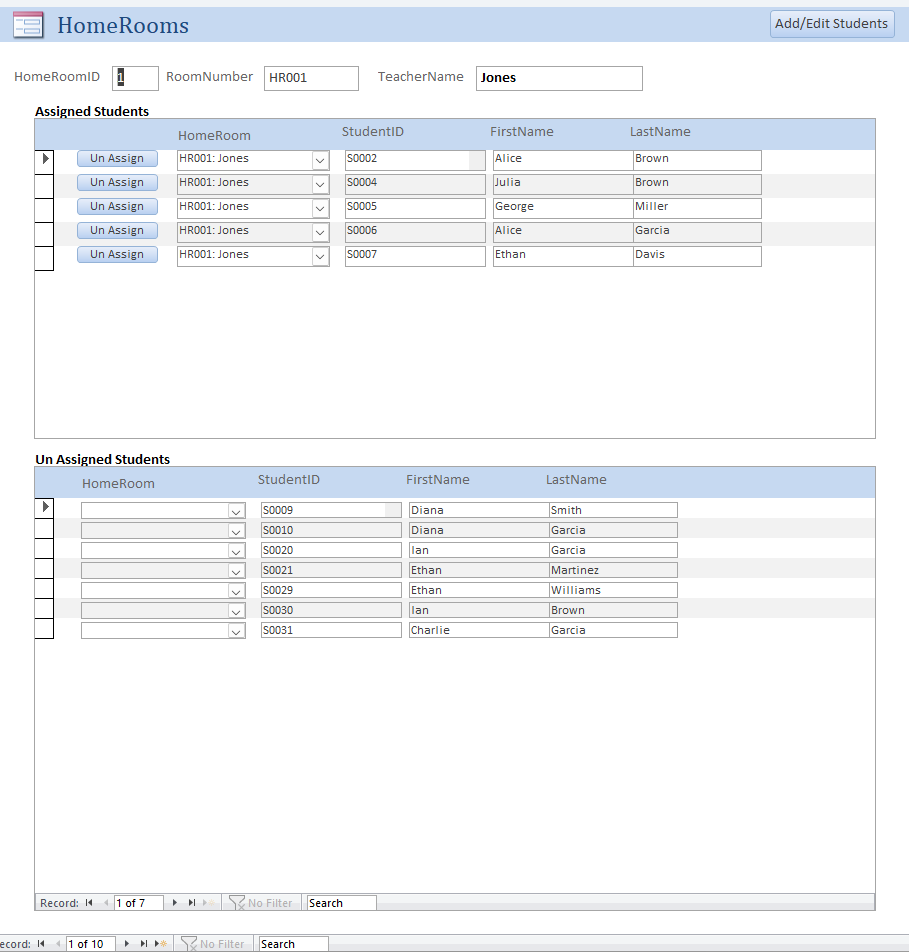Un Assign student Alice Garcia
The height and width of the screenshot is (952, 909).
point(117,231)
